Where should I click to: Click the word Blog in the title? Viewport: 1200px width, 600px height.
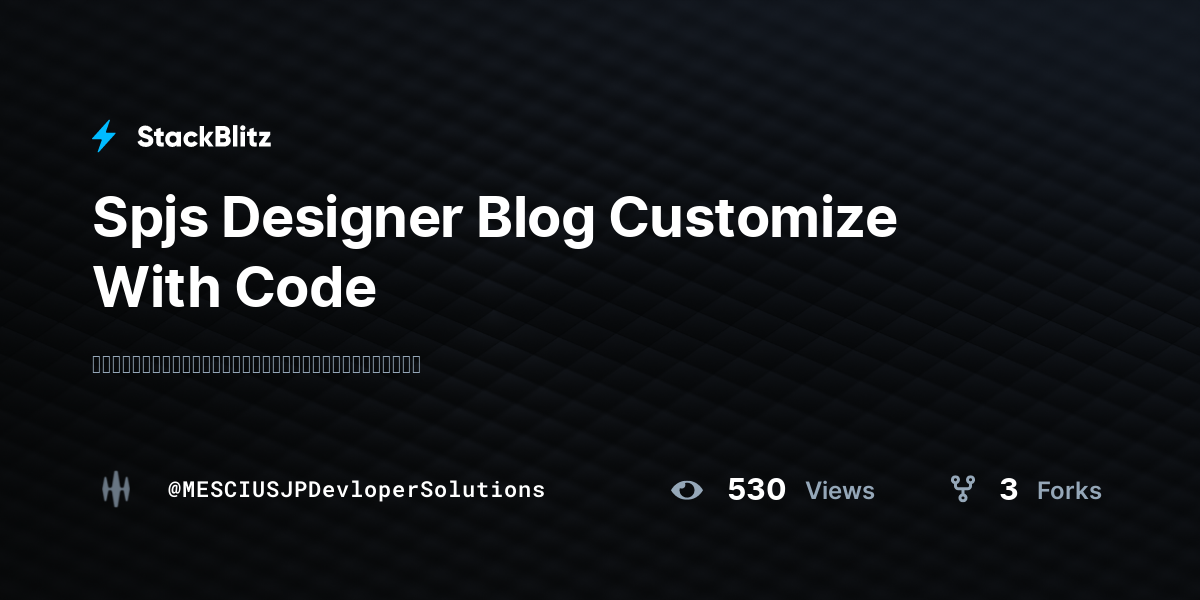[x=536, y=220]
